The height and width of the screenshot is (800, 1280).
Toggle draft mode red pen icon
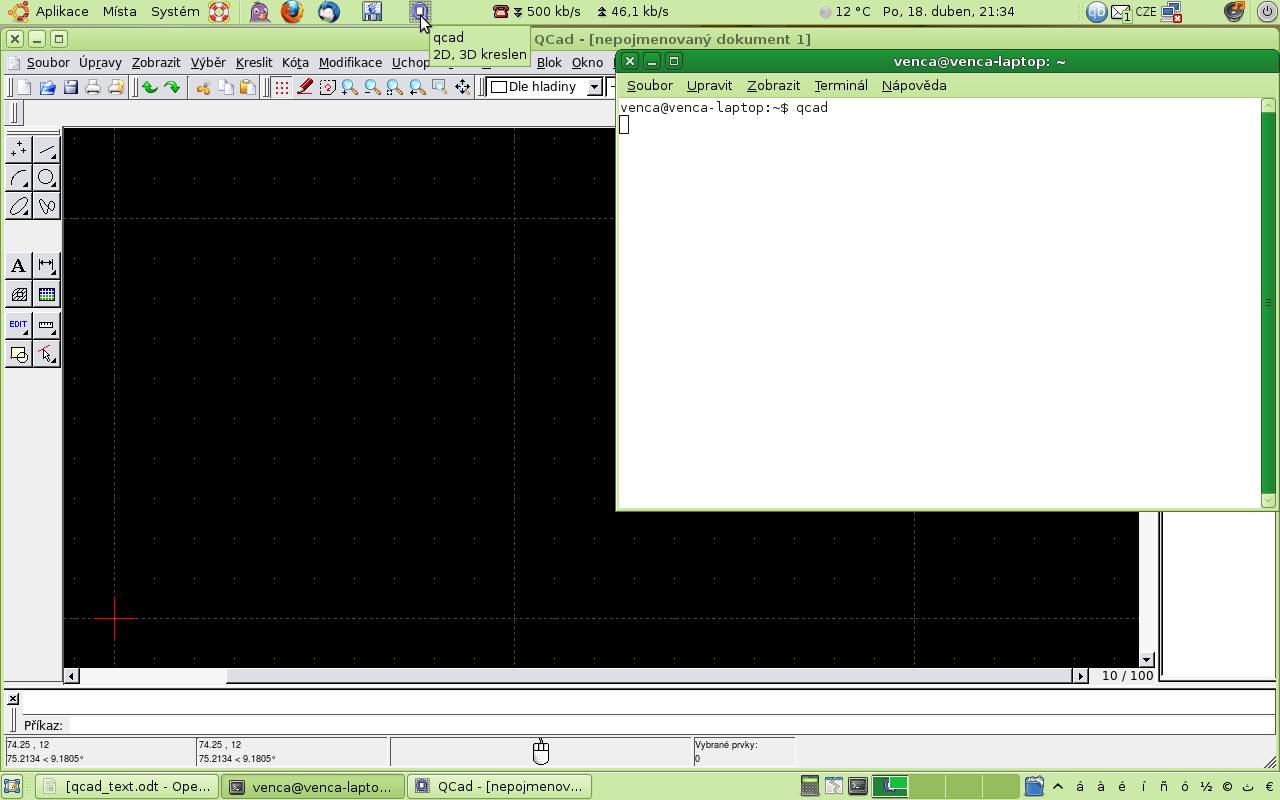[304, 87]
